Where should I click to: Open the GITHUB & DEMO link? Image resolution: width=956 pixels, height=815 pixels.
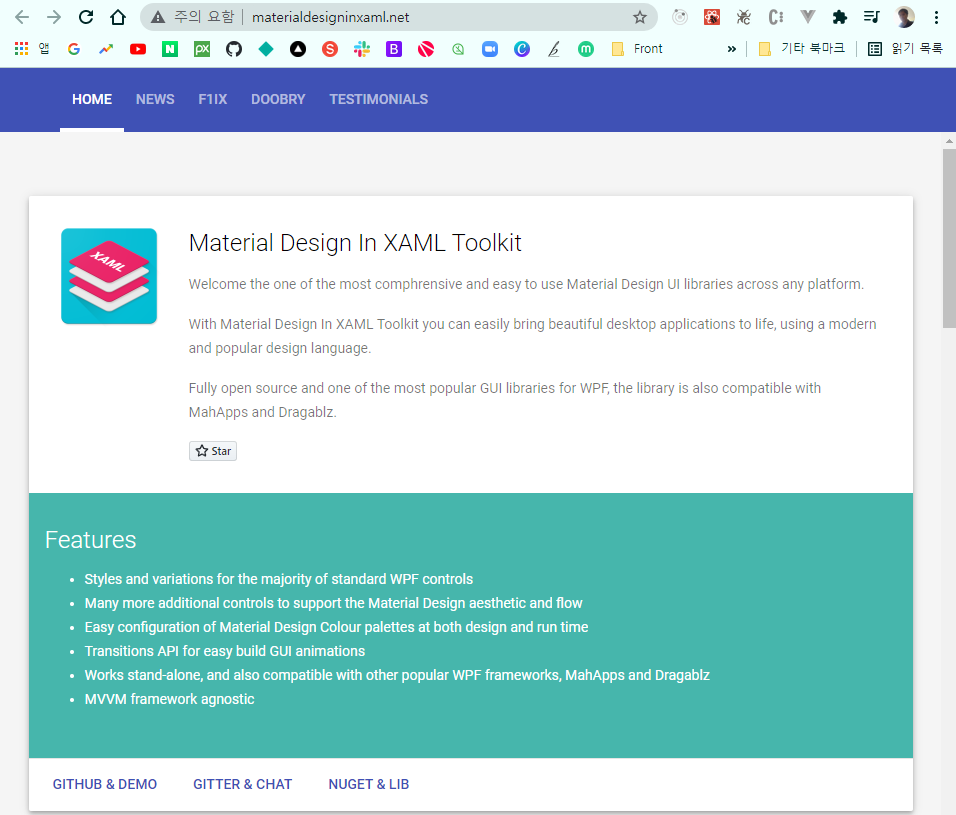tap(105, 785)
